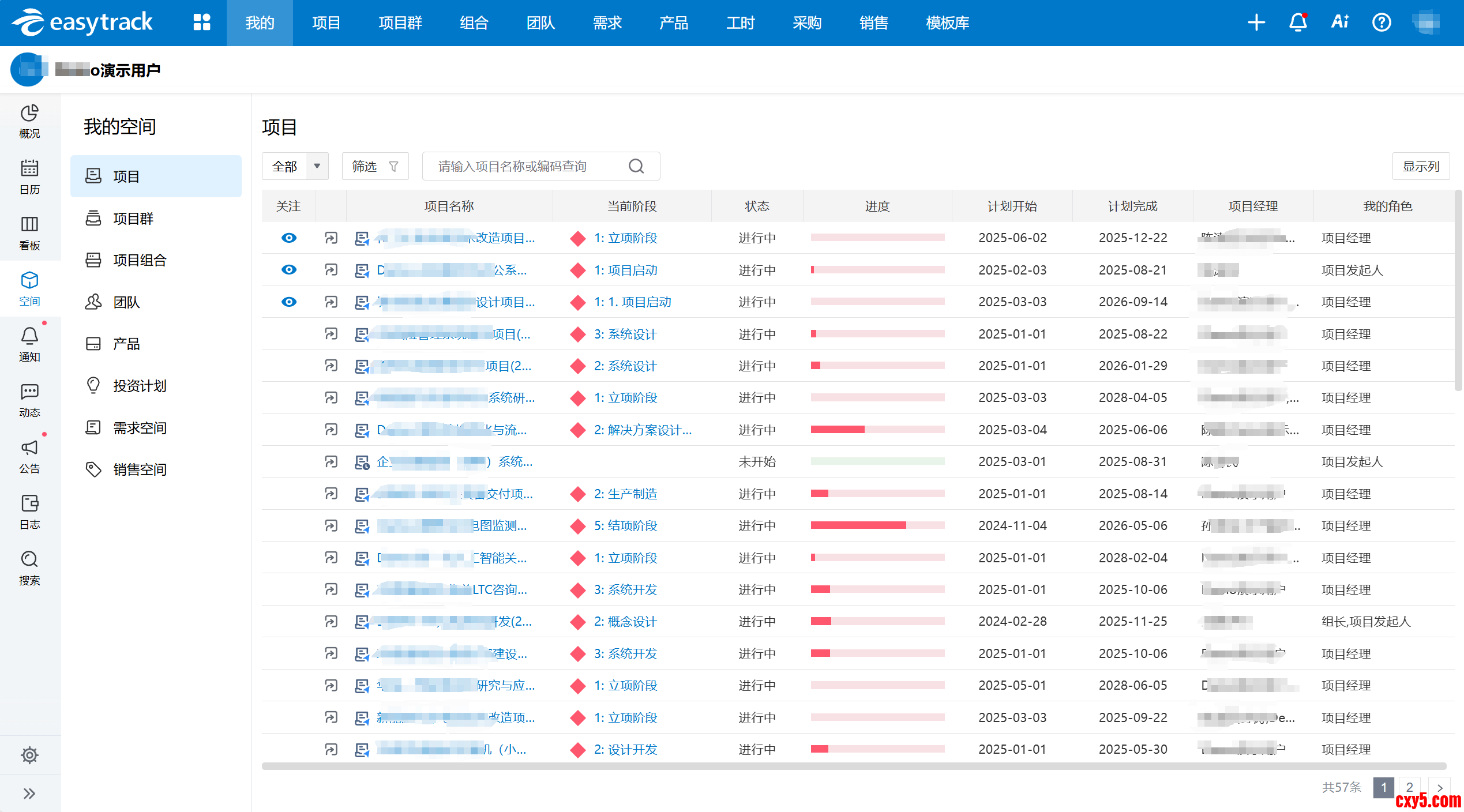Expand the sidebar with double chevron
The height and width of the screenshot is (812, 1464).
pyautogui.click(x=29, y=794)
